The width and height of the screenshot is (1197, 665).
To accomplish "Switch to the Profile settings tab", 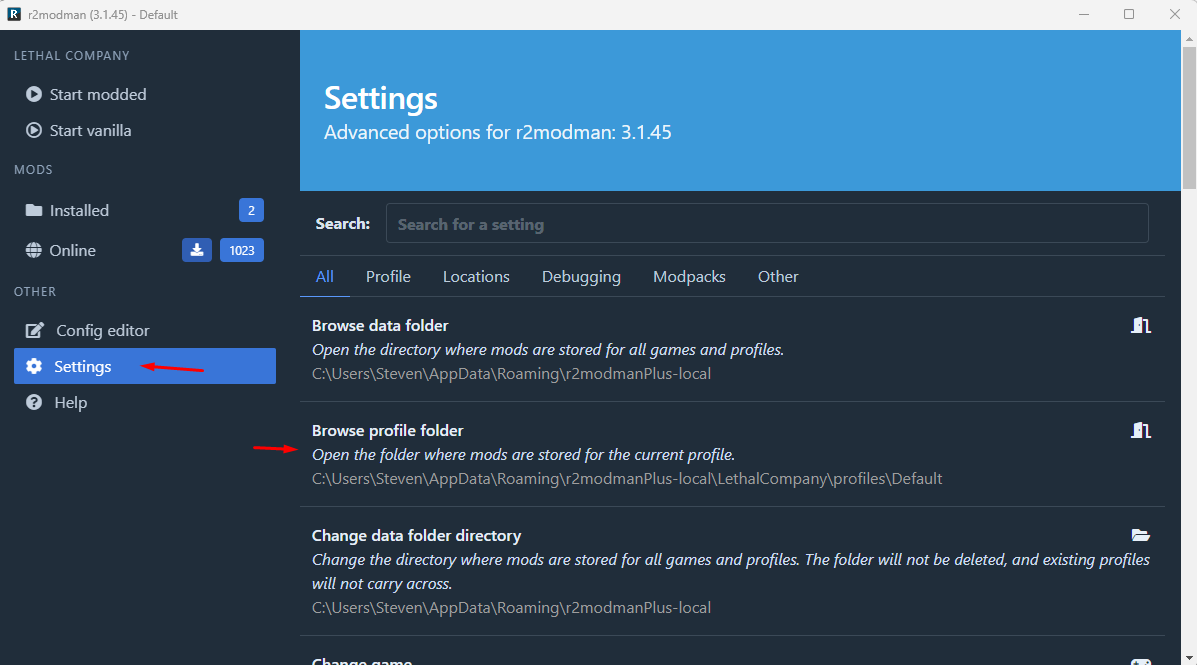I will click(x=388, y=276).
